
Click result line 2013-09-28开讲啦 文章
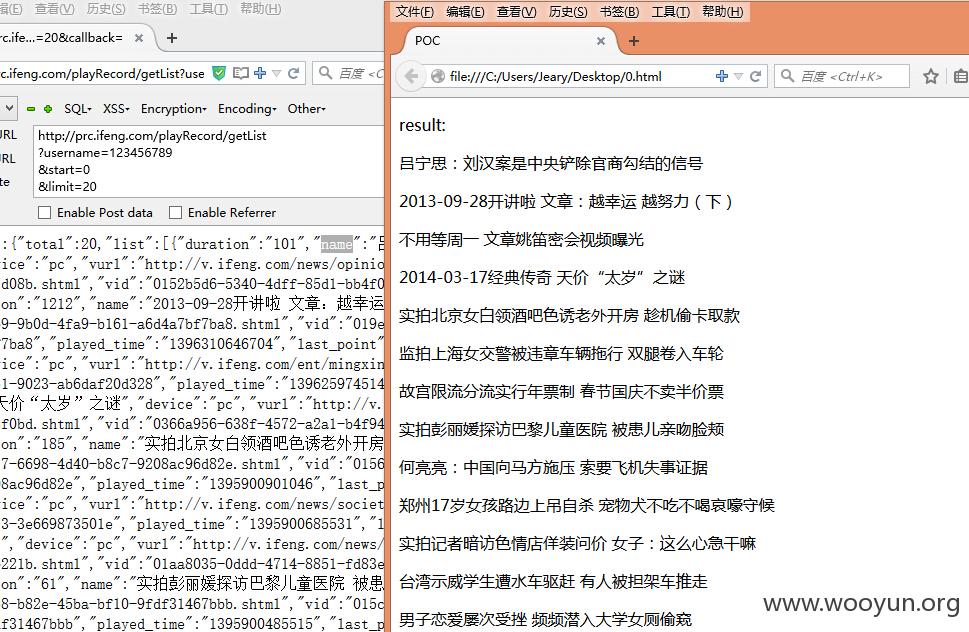tap(565, 201)
